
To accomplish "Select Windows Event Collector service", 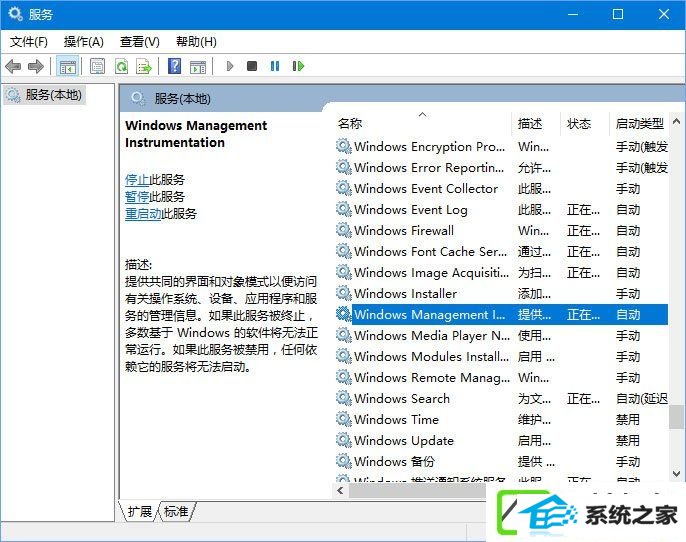I will click(x=501, y=188).
